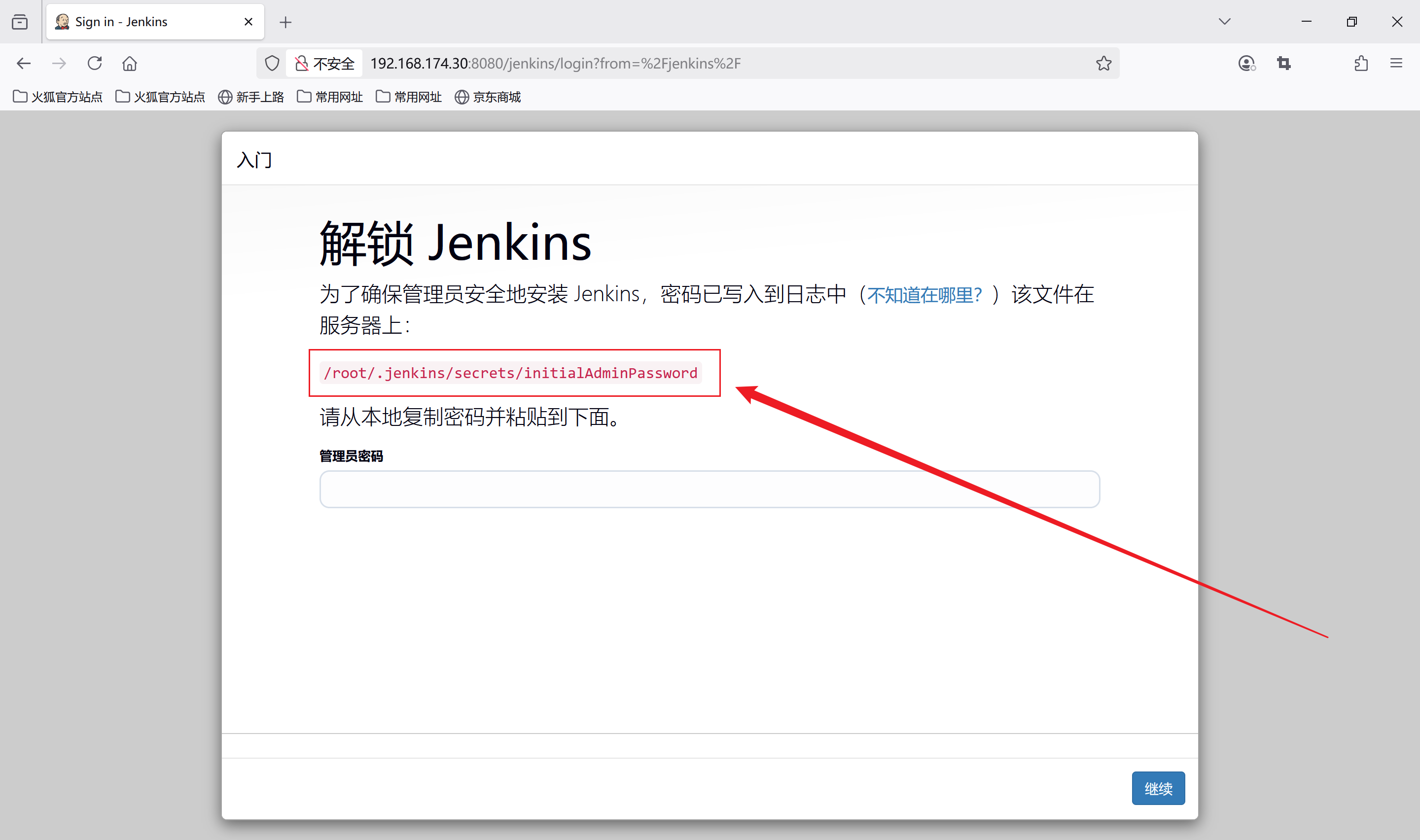Open the 京东商城 bookmark
Screen dimensions: 1420x840
pos(488,97)
